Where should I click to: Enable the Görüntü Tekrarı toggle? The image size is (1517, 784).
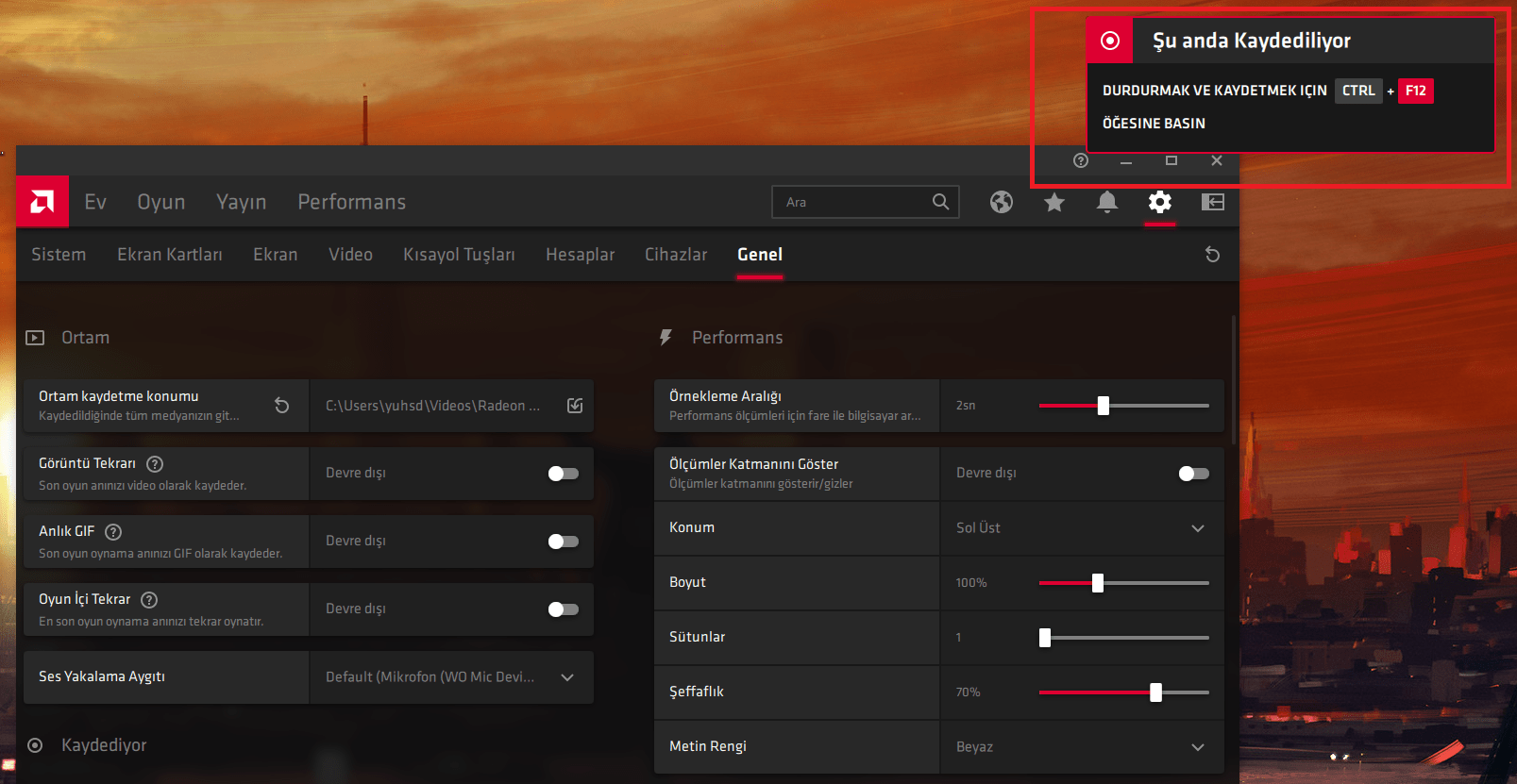coord(564,474)
